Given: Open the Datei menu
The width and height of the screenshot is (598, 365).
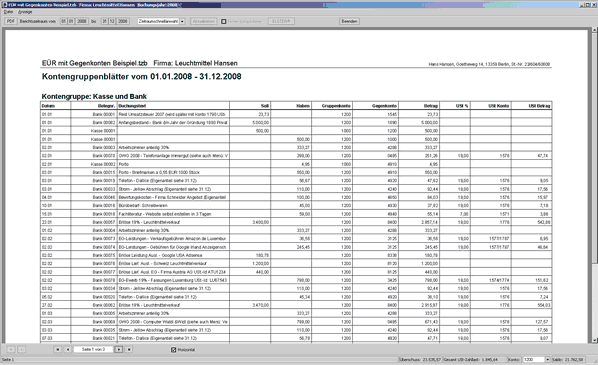Looking at the screenshot, I should [8, 12].
